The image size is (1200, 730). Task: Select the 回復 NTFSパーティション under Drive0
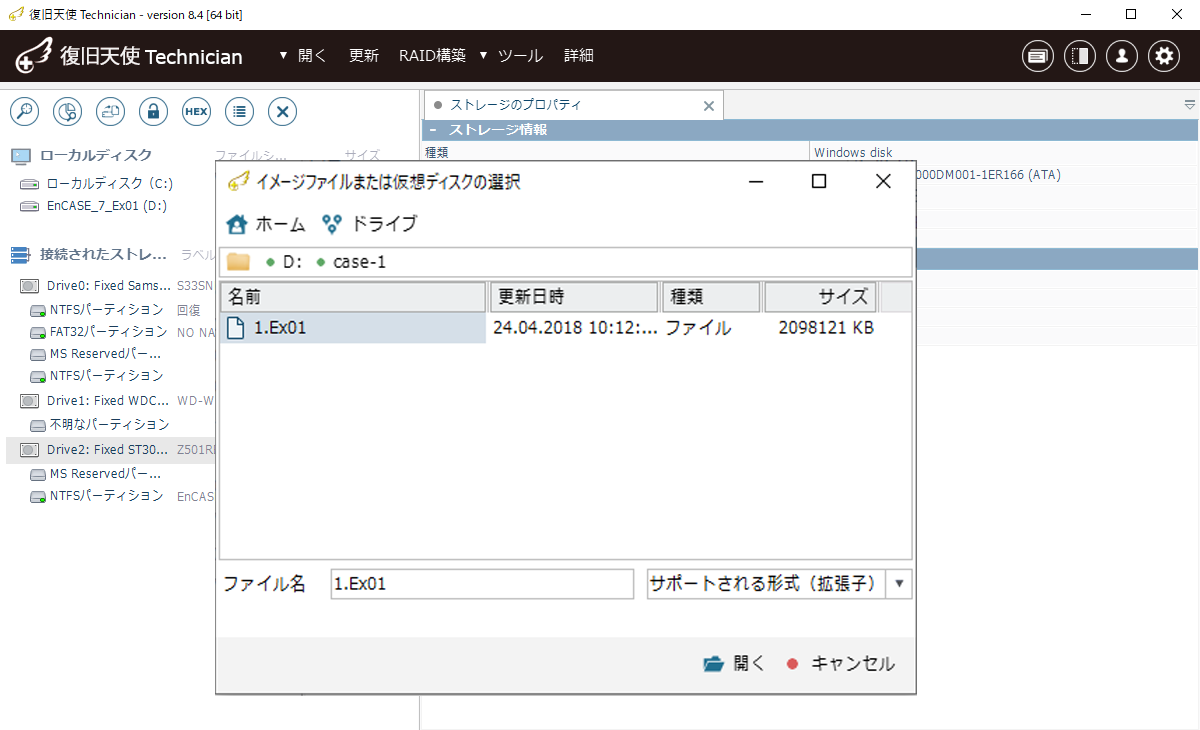(106, 310)
